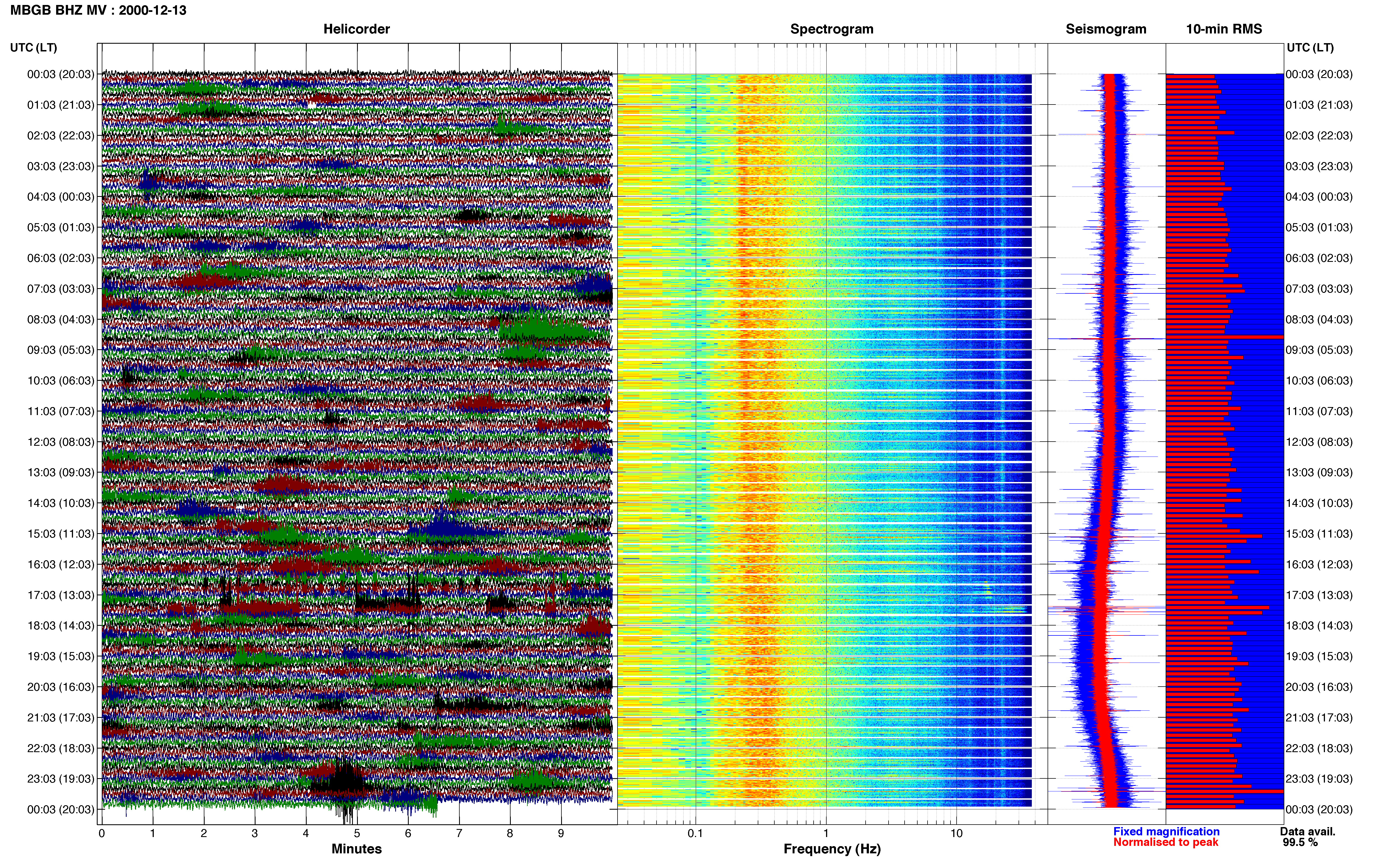Click the left time label '16:03 (12:03)'
This screenshot has width=1388, height=868.
coord(61,564)
